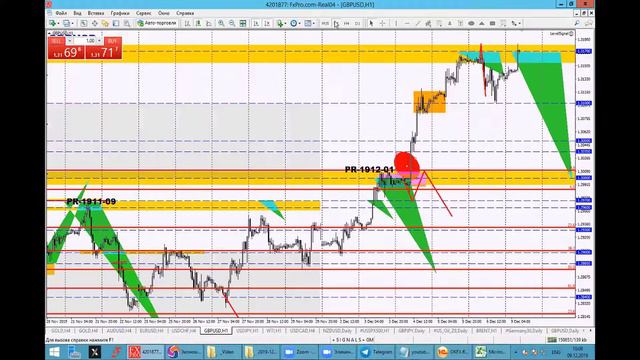Open the chart templates icon
This screenshot has height=360, width=640.
307,23
